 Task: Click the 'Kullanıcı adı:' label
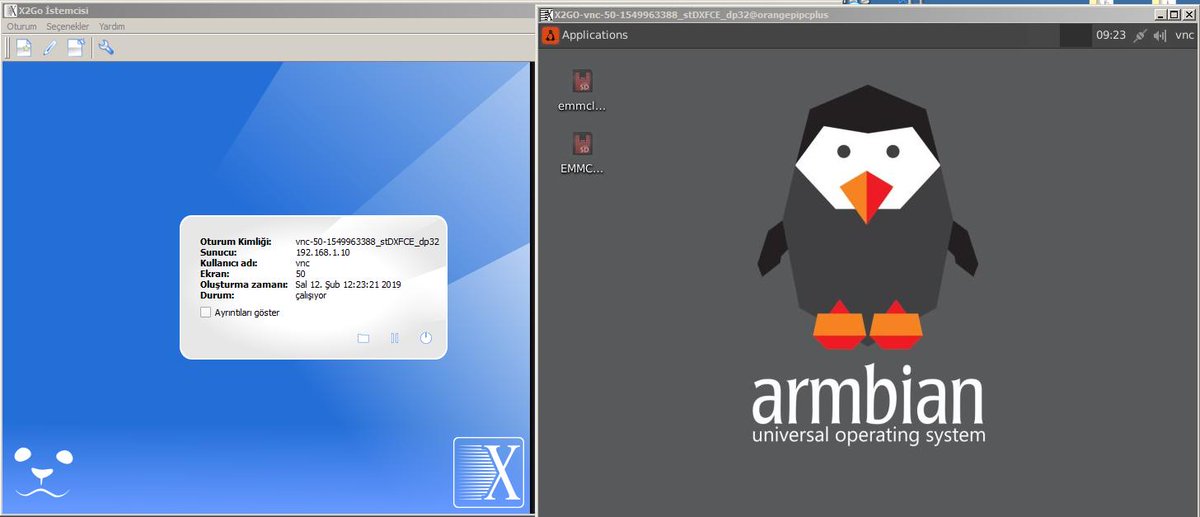230,263
